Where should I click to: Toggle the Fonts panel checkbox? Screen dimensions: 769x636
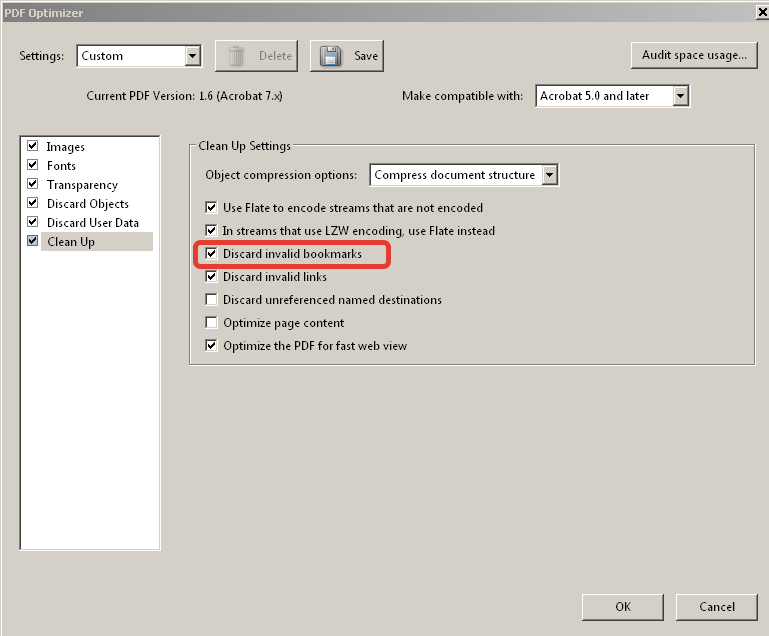point(33,165)
